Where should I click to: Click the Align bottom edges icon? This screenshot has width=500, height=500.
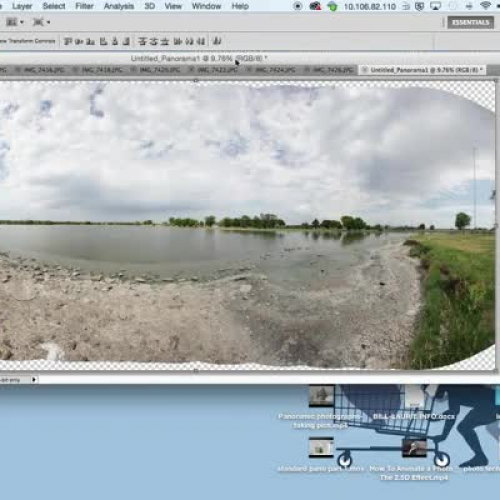click(90, 41)
